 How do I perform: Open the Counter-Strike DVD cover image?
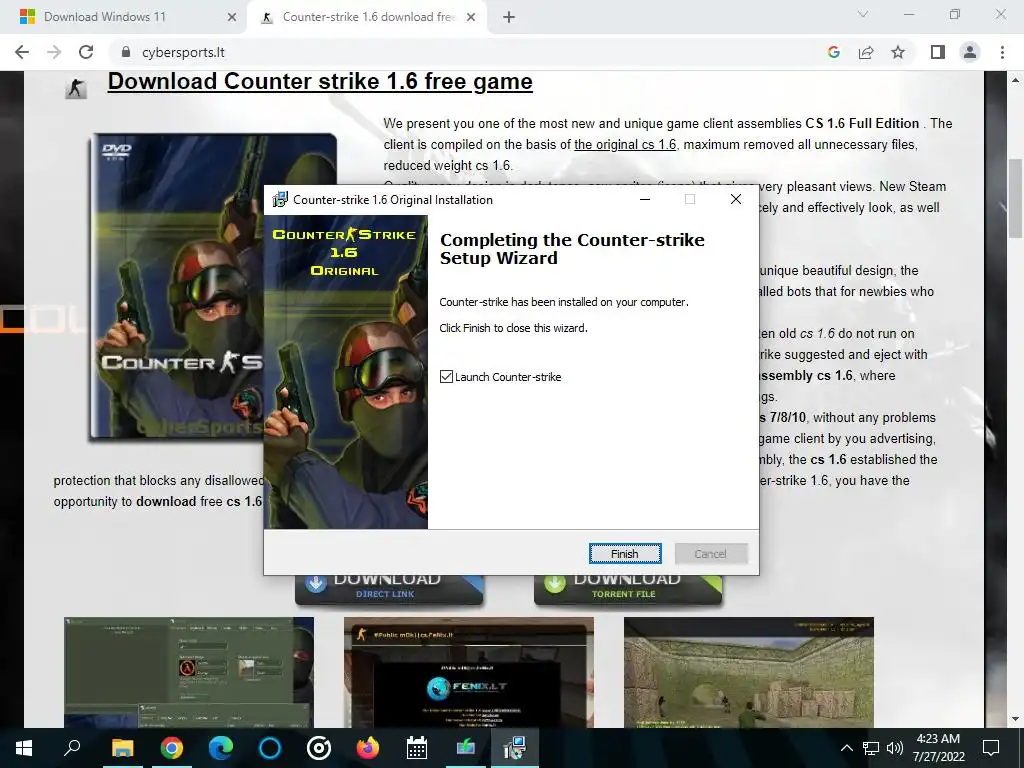tap(176, 286)
